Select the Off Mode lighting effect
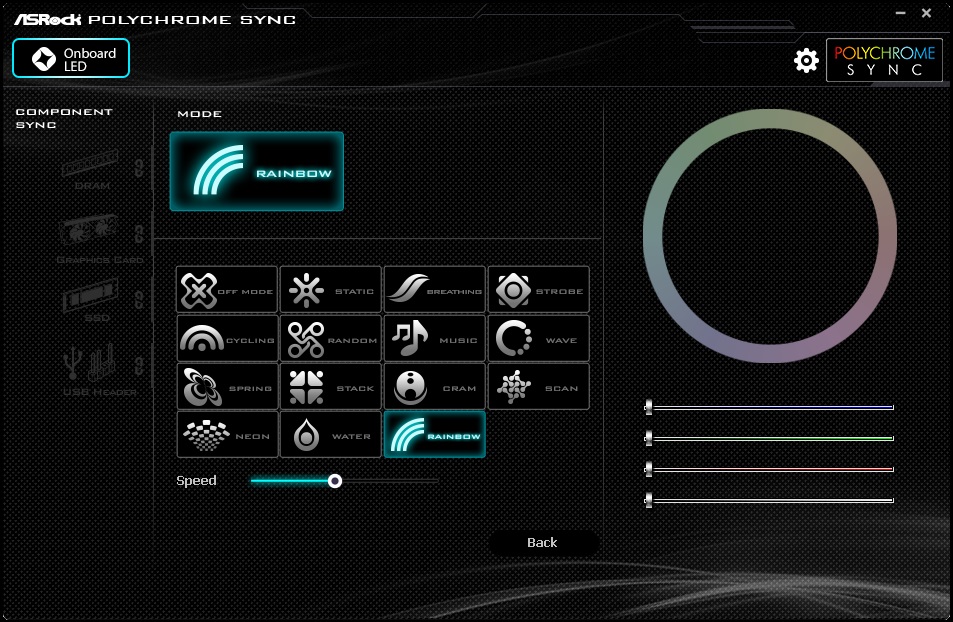 227,289
